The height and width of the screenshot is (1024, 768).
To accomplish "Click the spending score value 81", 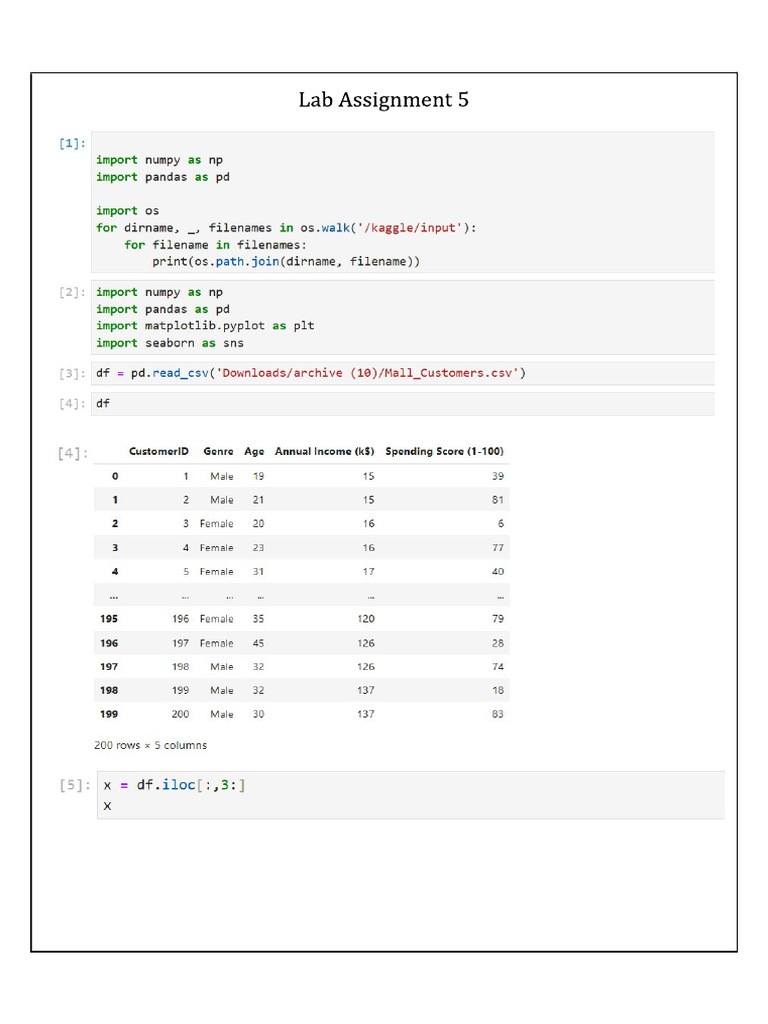I will coord(497,500).
